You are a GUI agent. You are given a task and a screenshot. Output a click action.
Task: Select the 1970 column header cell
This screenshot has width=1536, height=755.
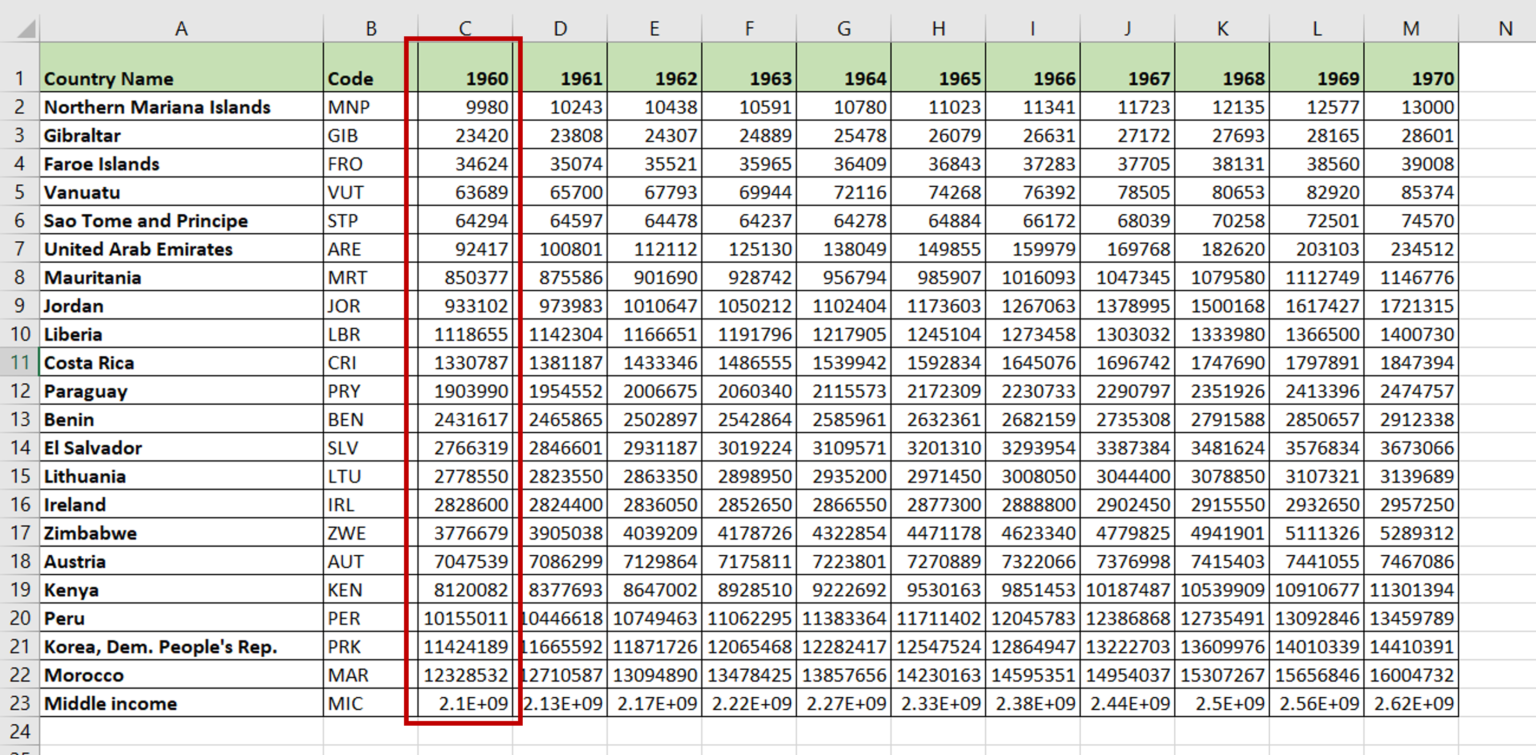1410,78
